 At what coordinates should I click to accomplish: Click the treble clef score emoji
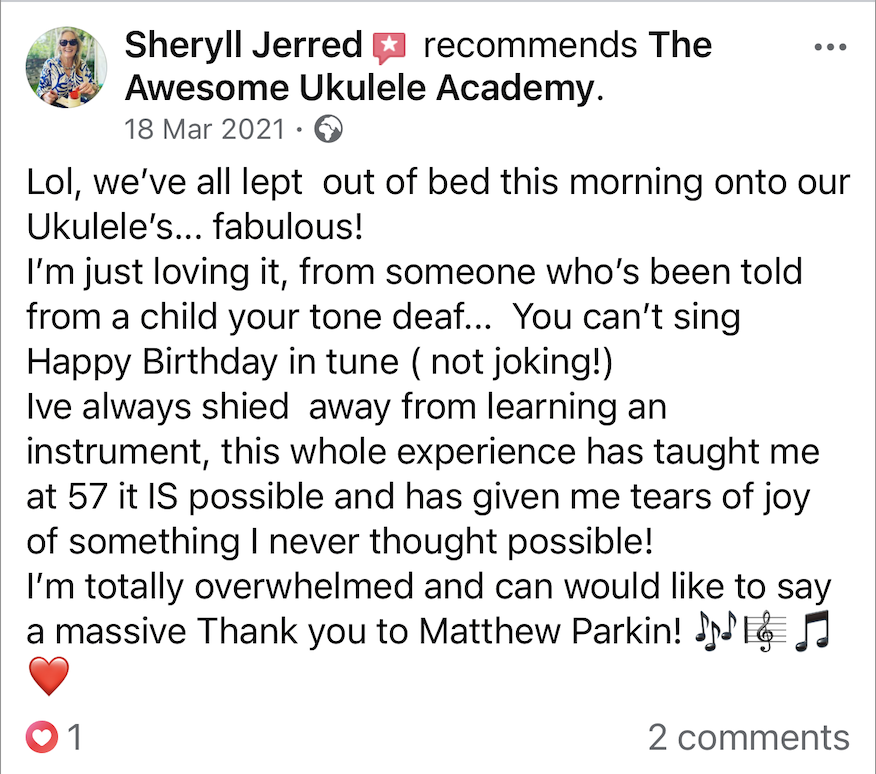766,631
